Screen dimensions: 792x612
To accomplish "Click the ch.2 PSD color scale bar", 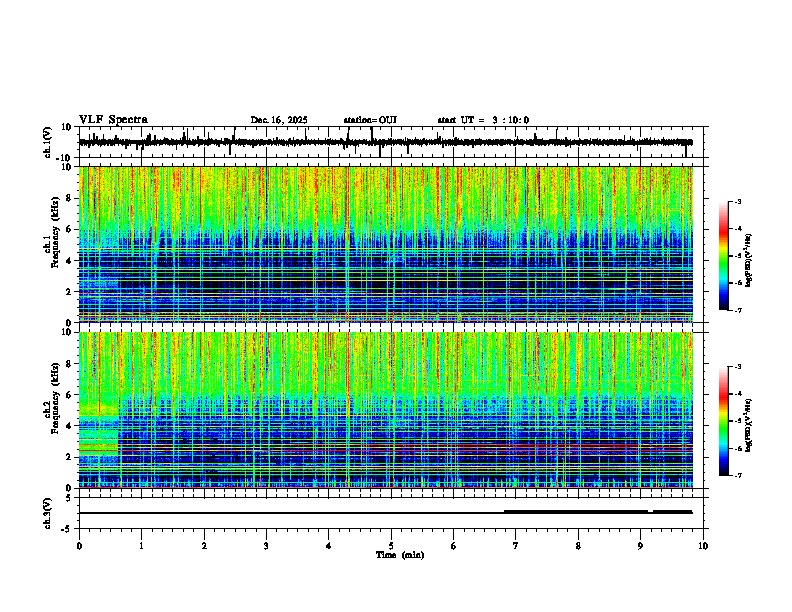I will tap(723, 421).
